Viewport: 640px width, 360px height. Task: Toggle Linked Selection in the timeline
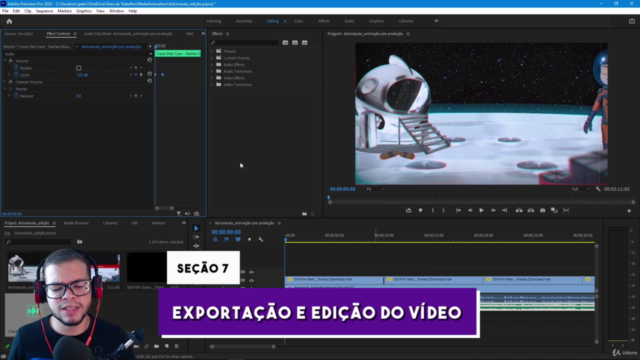click(x=238, y=240)
